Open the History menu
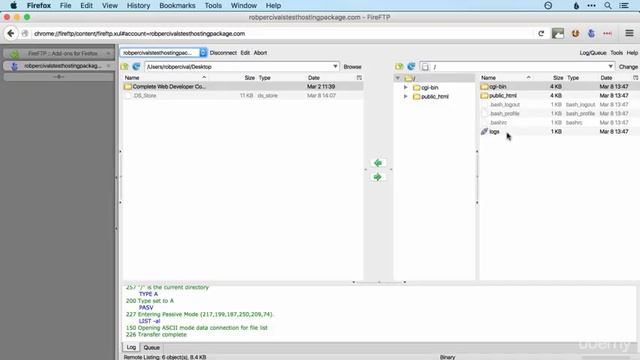Screen dimensions: 640x360 (138, 6)
